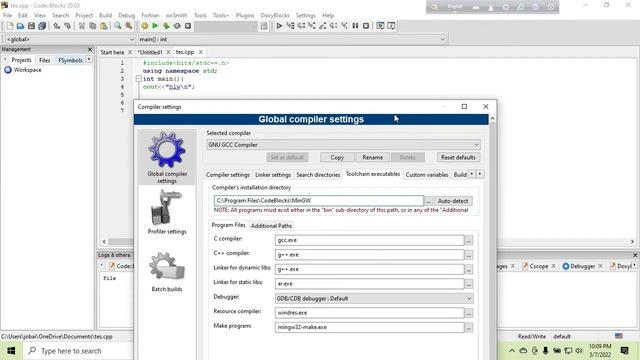Screen dimensions: 640x360
Task: Click the Build and run icon
Action: pyautogui.click(x=166, y=26)
